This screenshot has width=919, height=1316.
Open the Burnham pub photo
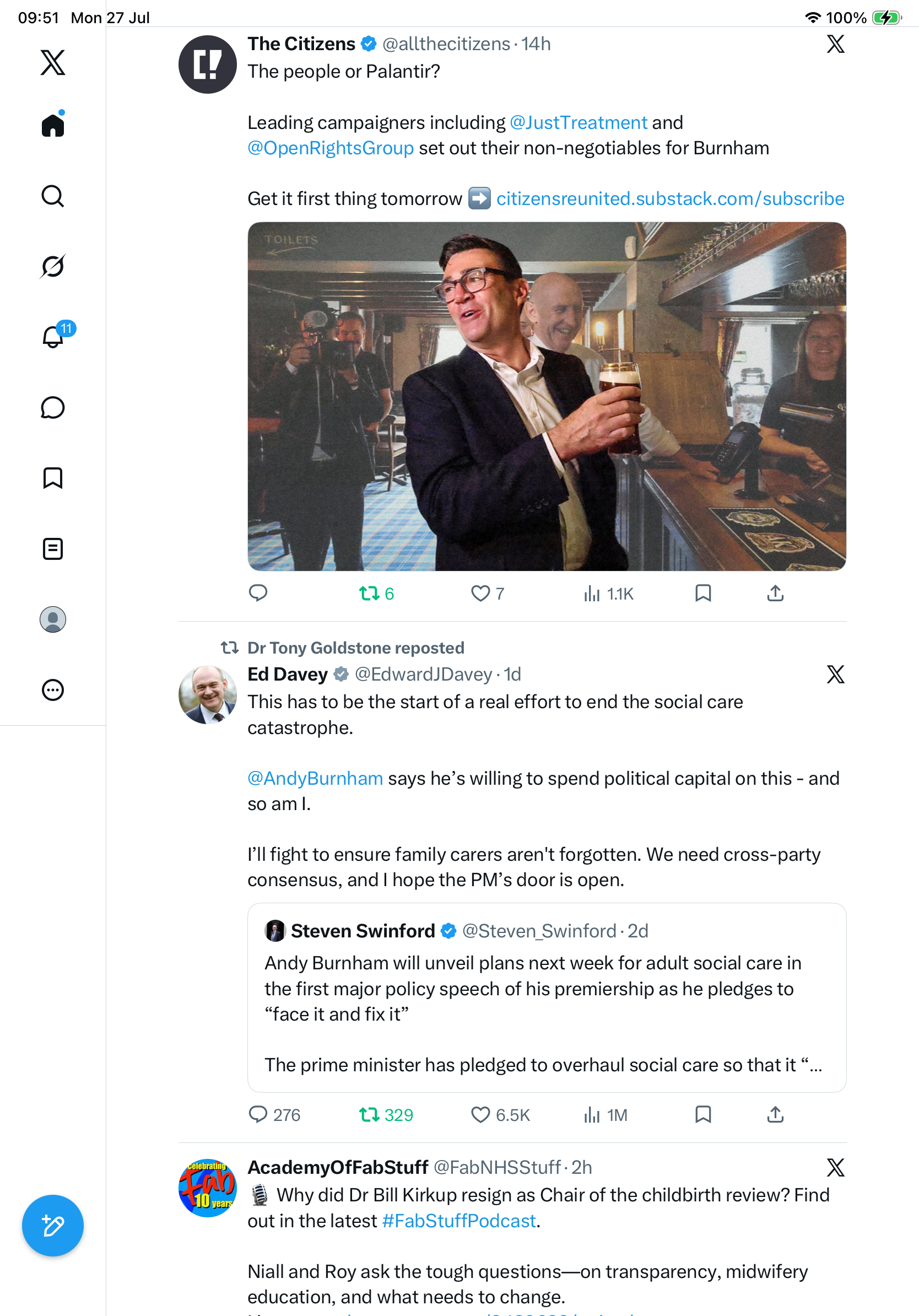(547, 397)
